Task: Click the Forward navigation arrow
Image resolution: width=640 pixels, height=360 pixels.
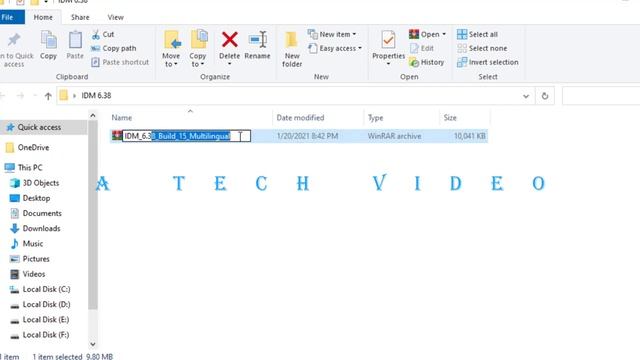Action: pyautogui.click(x=20, y=96)
